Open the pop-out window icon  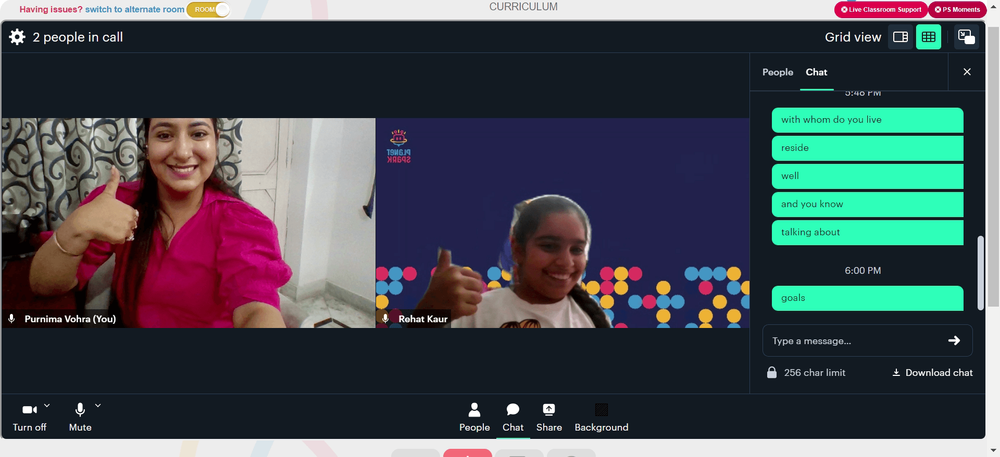[x=966, y=37]
